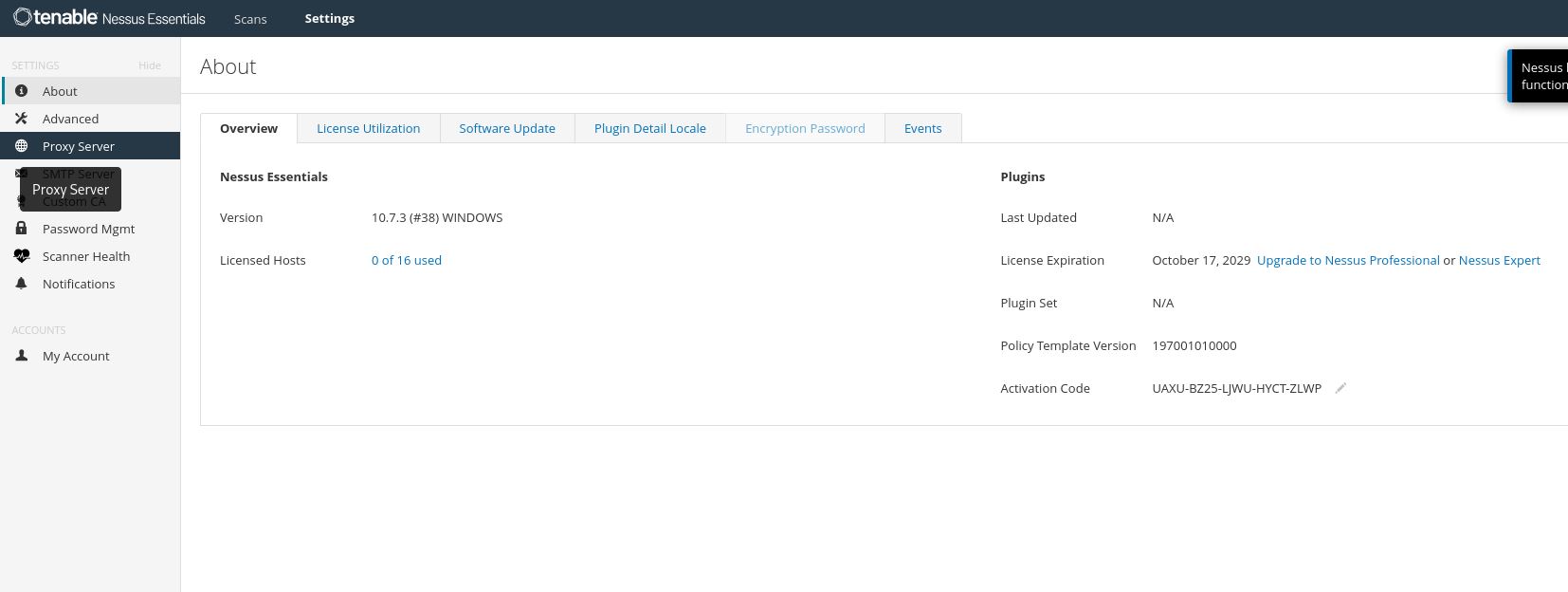
Task: Open the Scans page
Action: click(250, 19)
